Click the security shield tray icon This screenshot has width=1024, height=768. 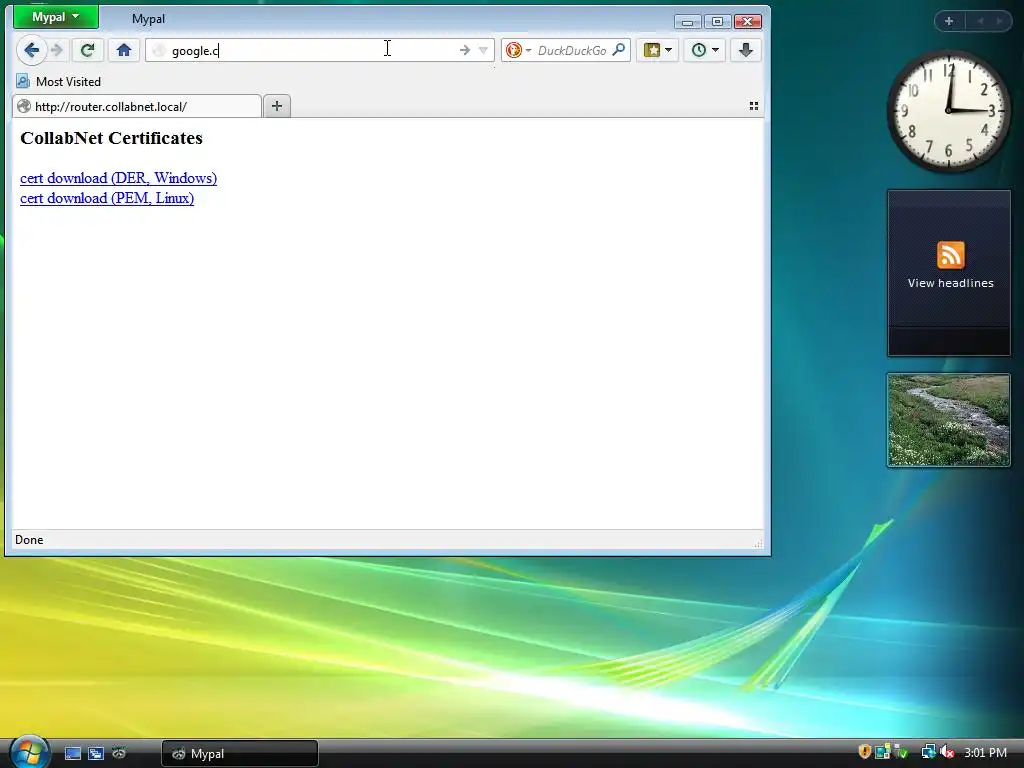pos(865,752)
